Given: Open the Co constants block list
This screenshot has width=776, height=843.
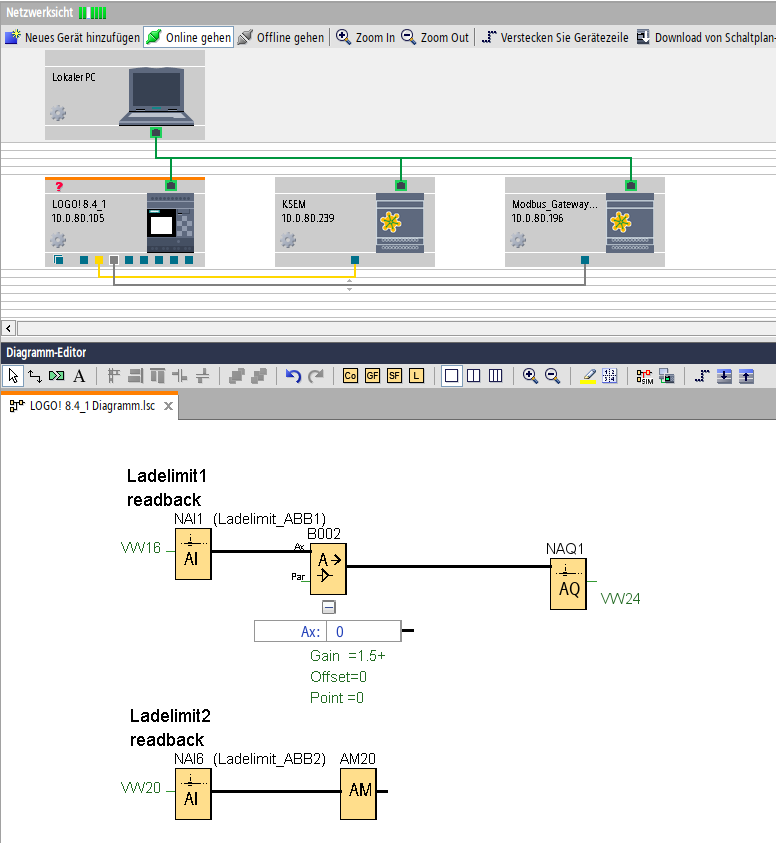Looking at the screenshot, I should [350, 376].
